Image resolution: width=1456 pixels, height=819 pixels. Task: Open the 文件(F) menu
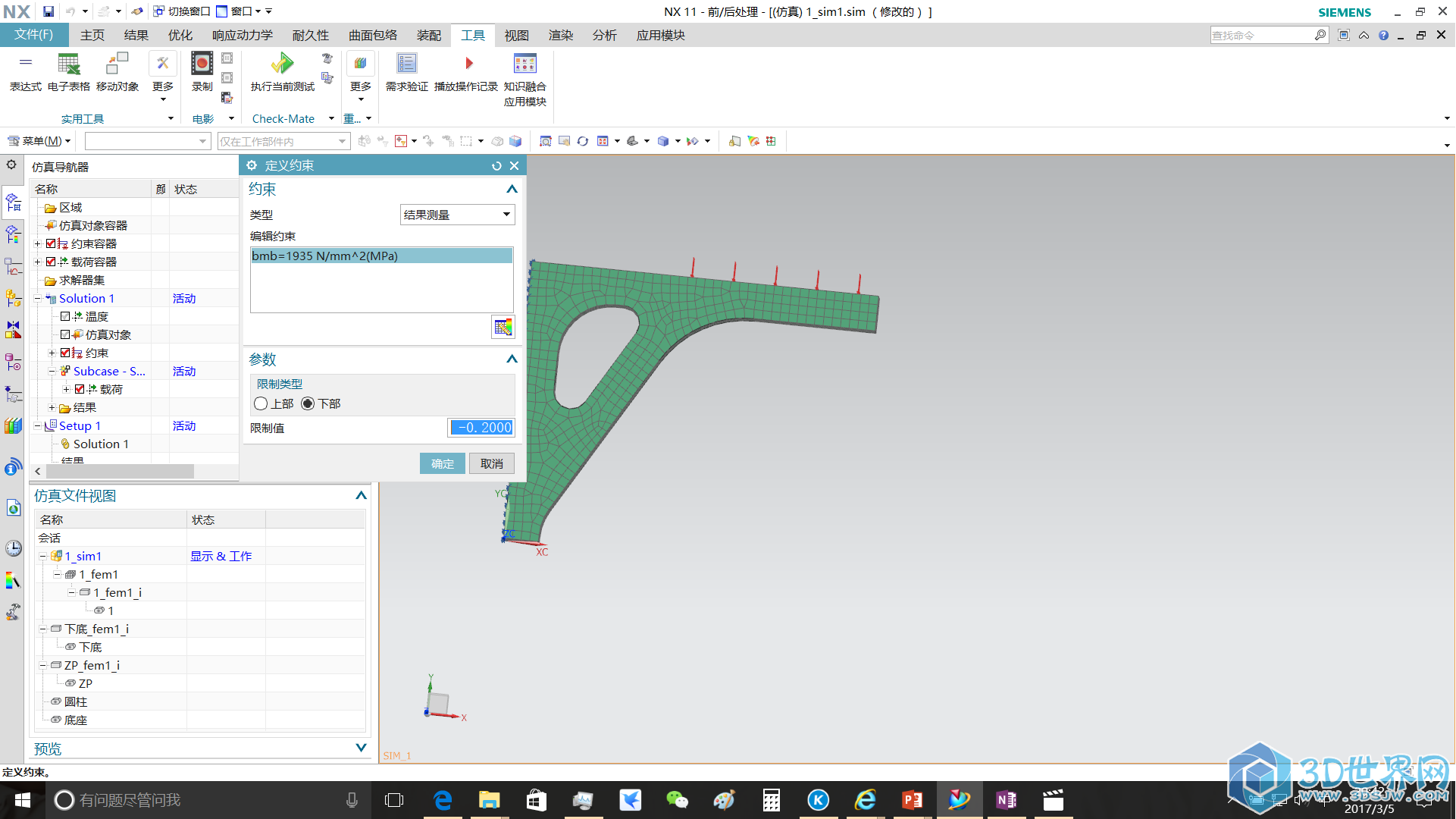click(33, 35)
